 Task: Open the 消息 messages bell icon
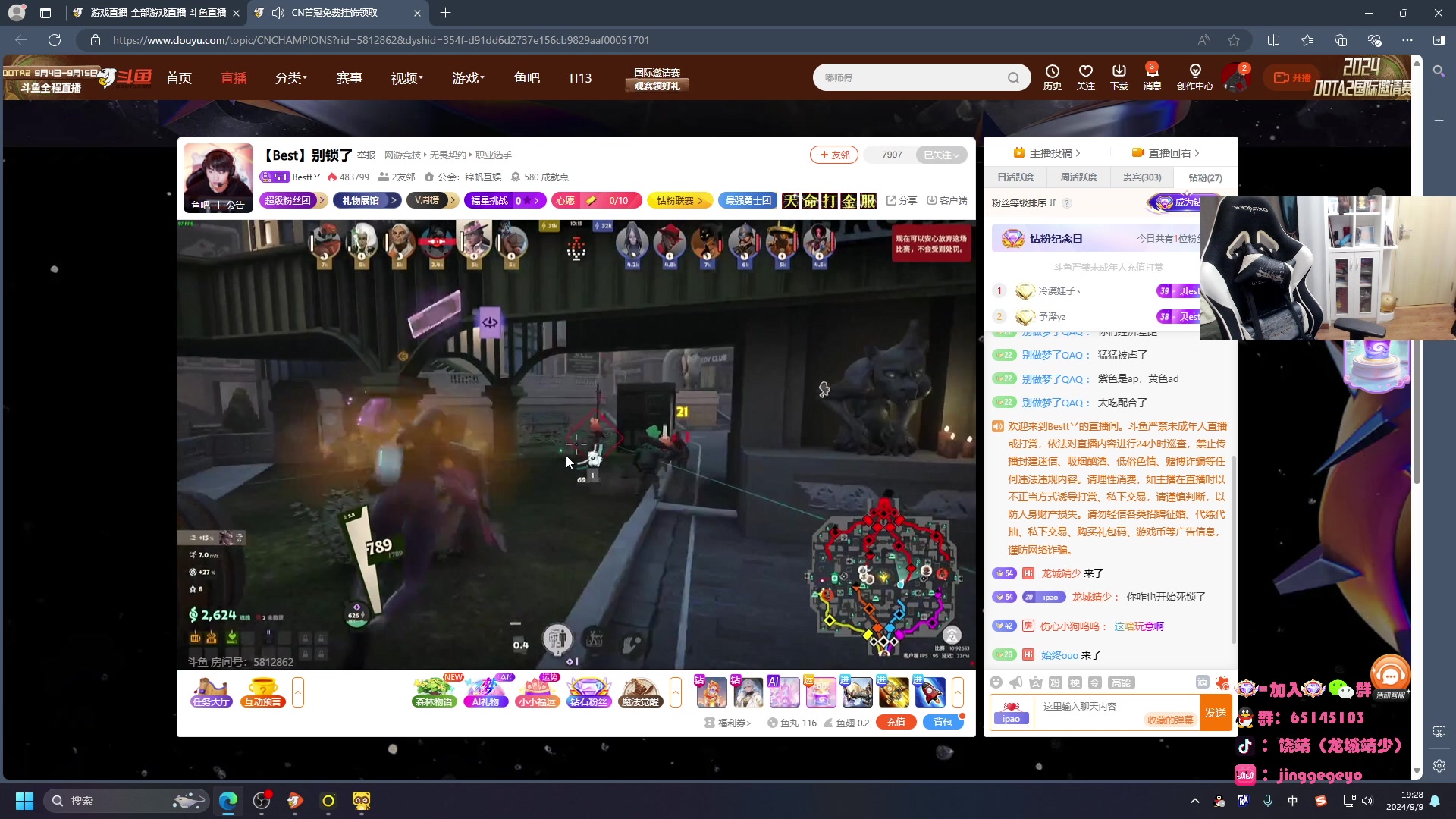[x=1152, y=77]
